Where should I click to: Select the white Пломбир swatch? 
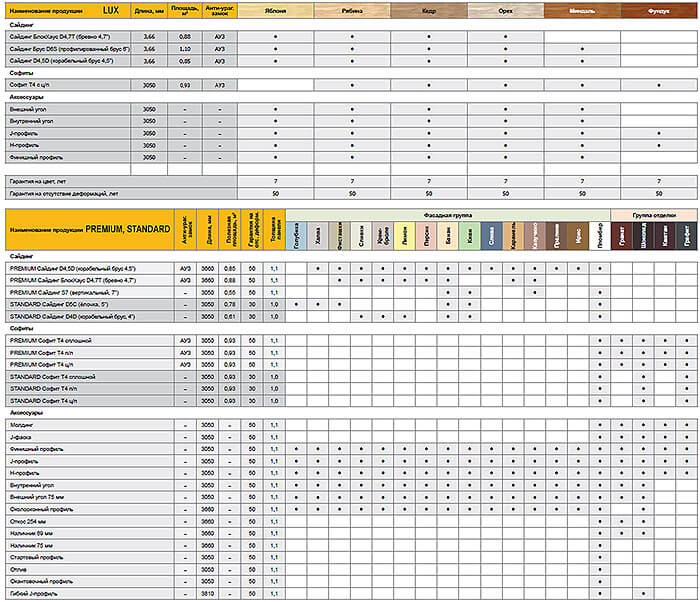click(x=600, y=235)
